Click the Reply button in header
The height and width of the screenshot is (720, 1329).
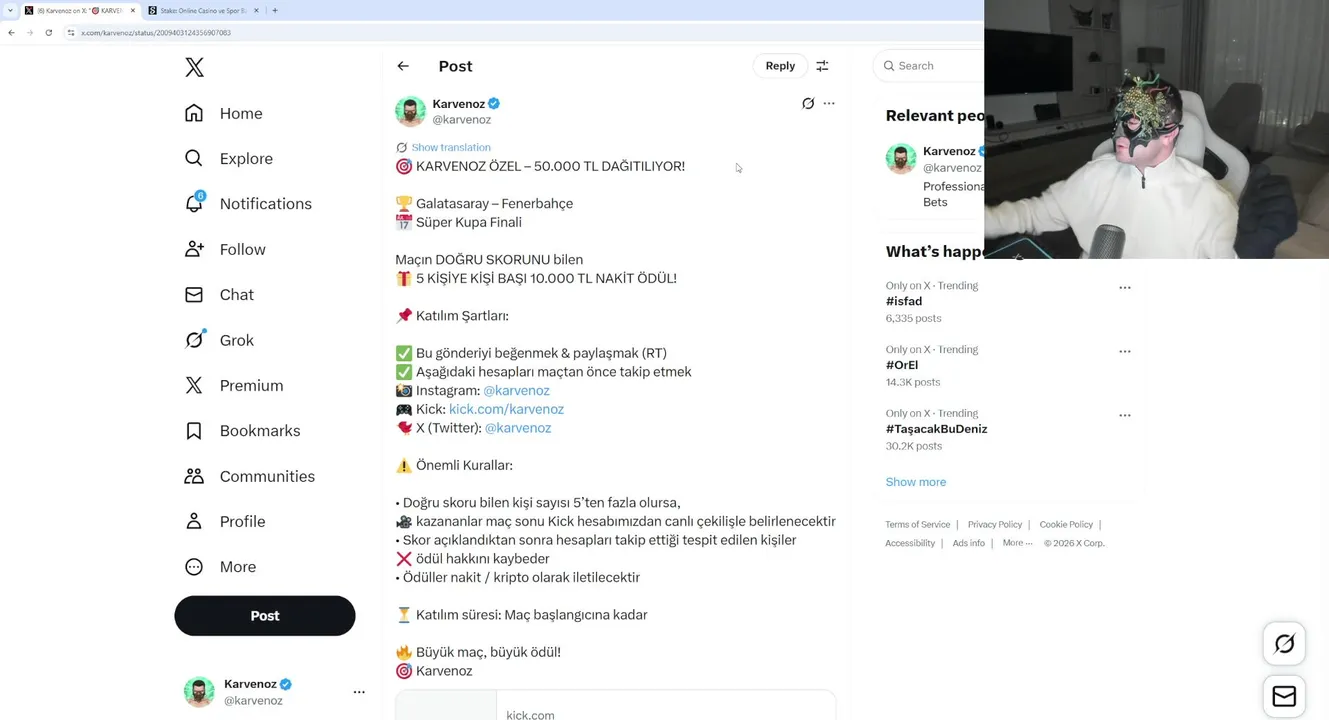(x=780, y=66)
